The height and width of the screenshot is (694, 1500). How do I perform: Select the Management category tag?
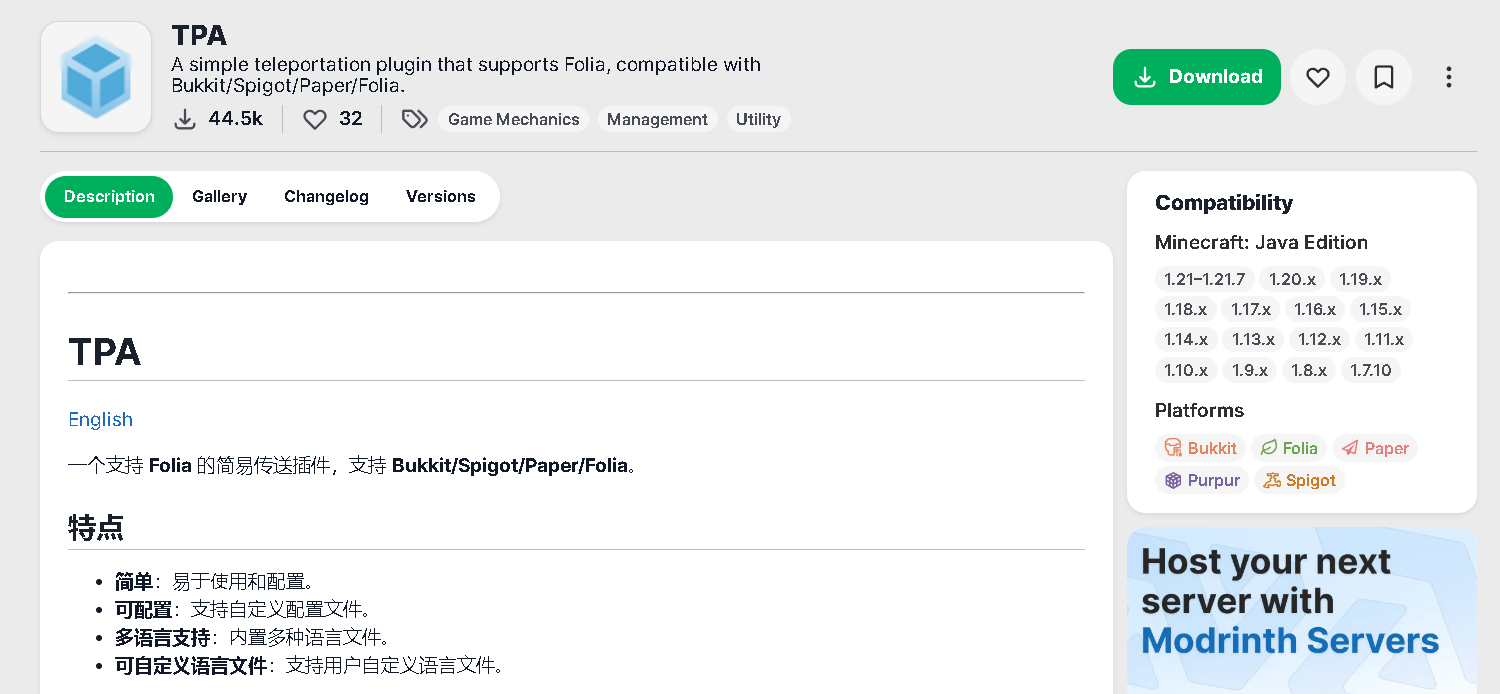click(x=657, y=119)
